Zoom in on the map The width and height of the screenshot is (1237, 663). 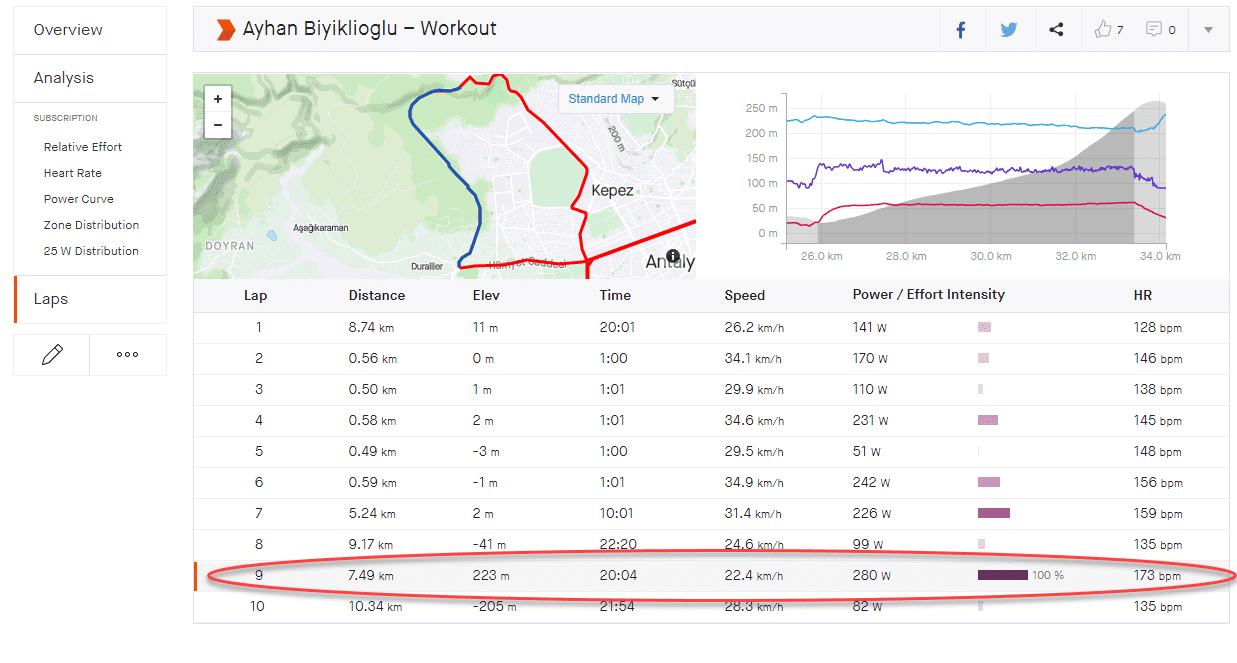tap(217, 99)
